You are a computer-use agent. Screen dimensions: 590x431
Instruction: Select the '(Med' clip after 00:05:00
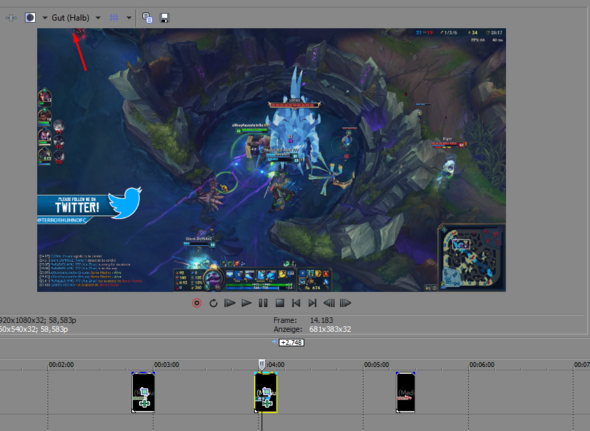click(406, 392)
